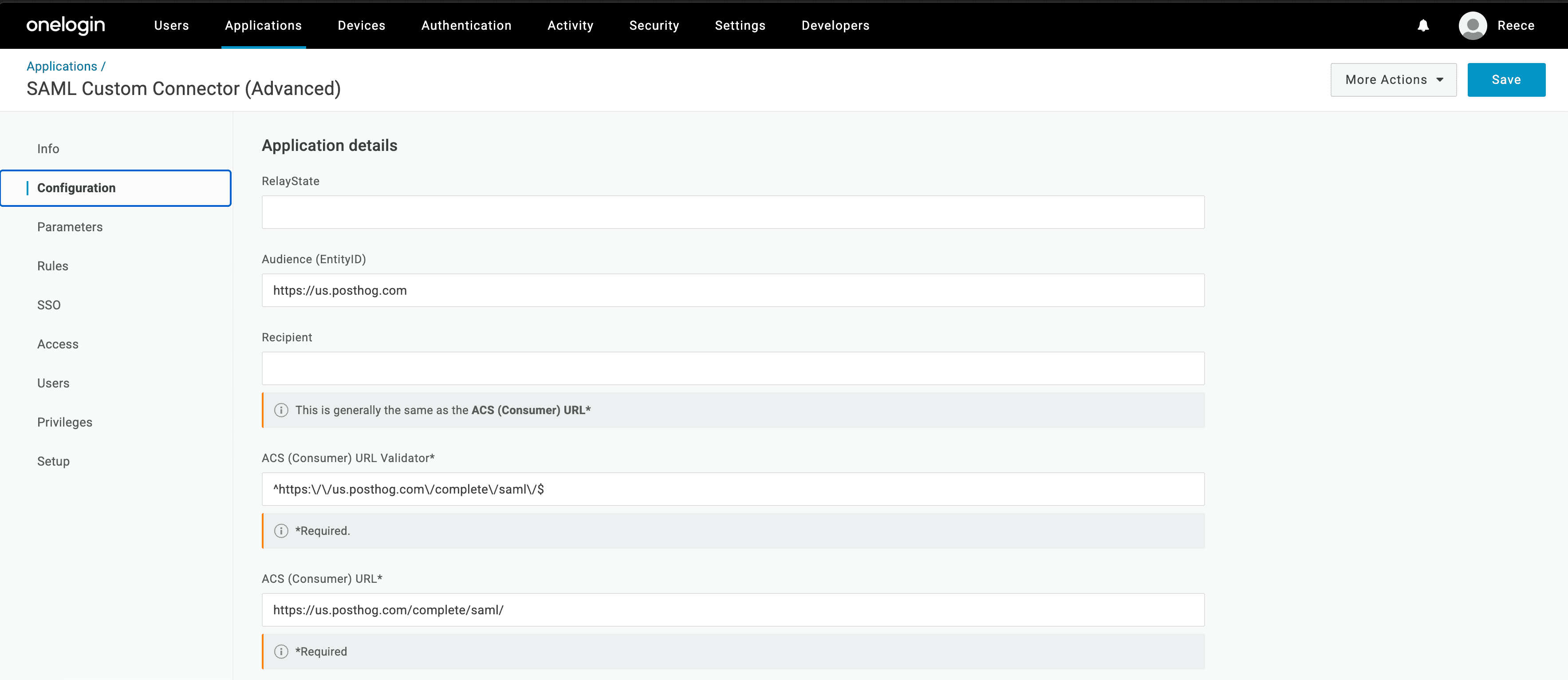Open the Security top menu
1568x680 pixels.
pyautogui.click(x=654, y=26)
